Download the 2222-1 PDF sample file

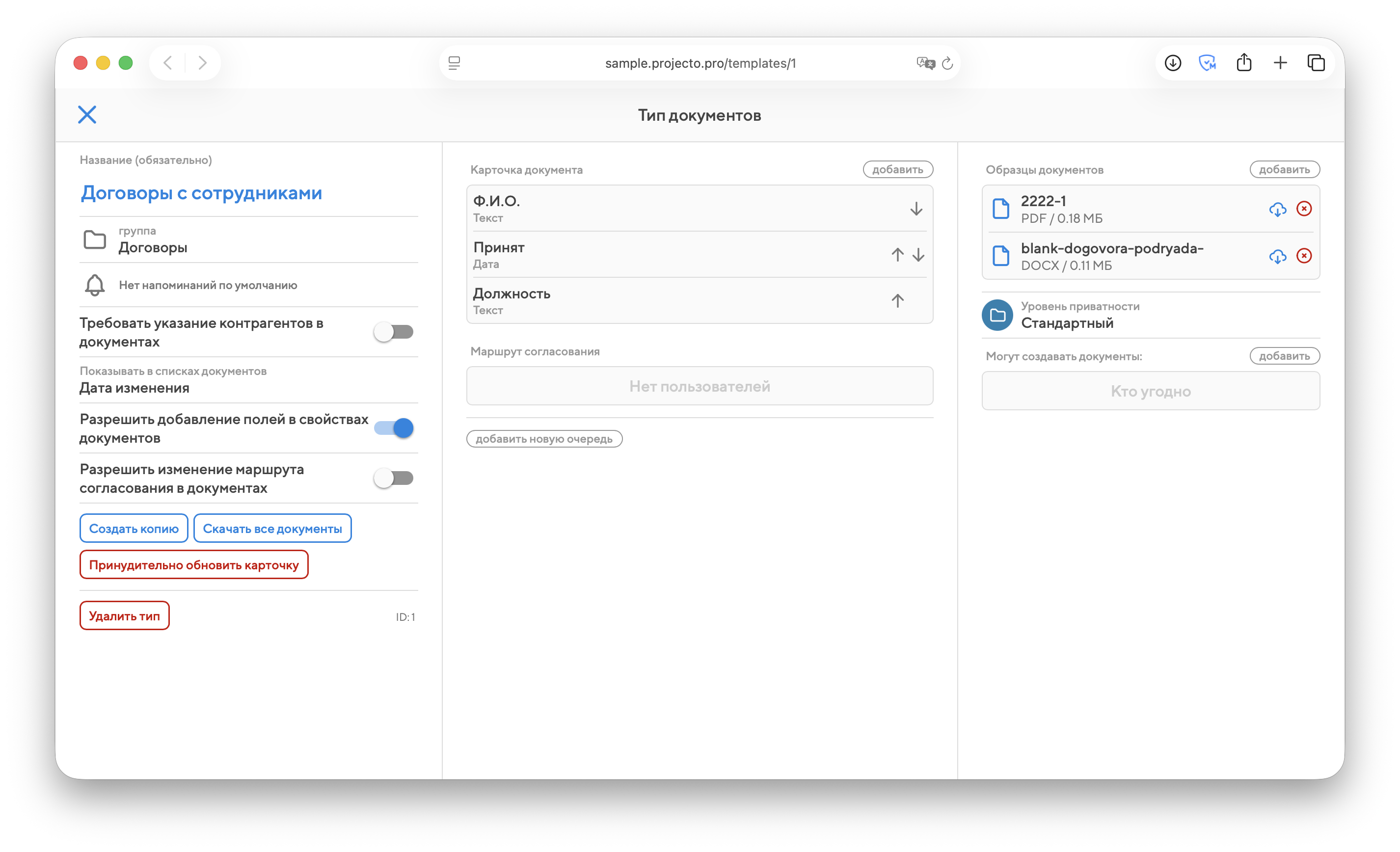pyautogui.click(x=1277, y=209)
